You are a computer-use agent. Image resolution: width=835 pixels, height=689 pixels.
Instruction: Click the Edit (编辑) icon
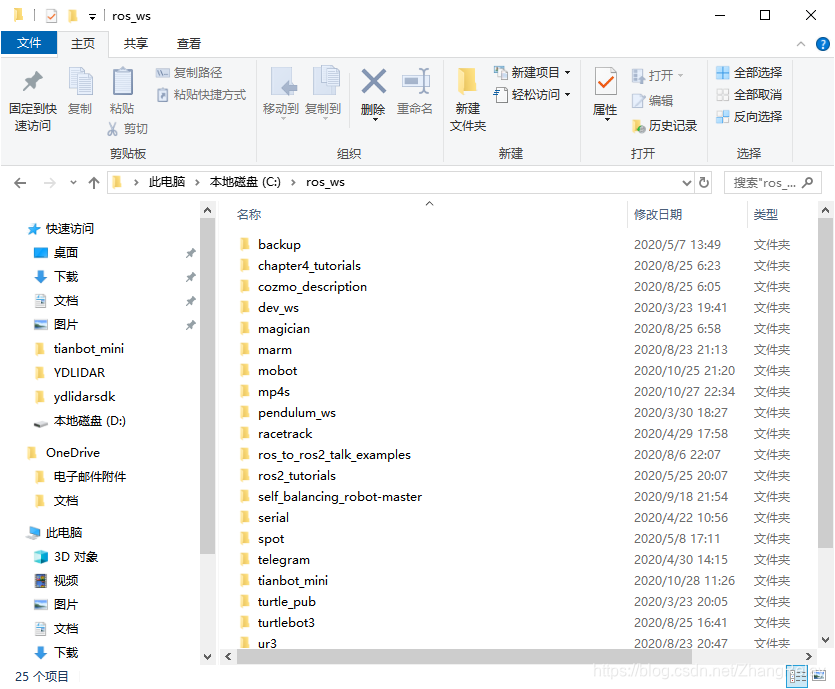click(637, 100)
